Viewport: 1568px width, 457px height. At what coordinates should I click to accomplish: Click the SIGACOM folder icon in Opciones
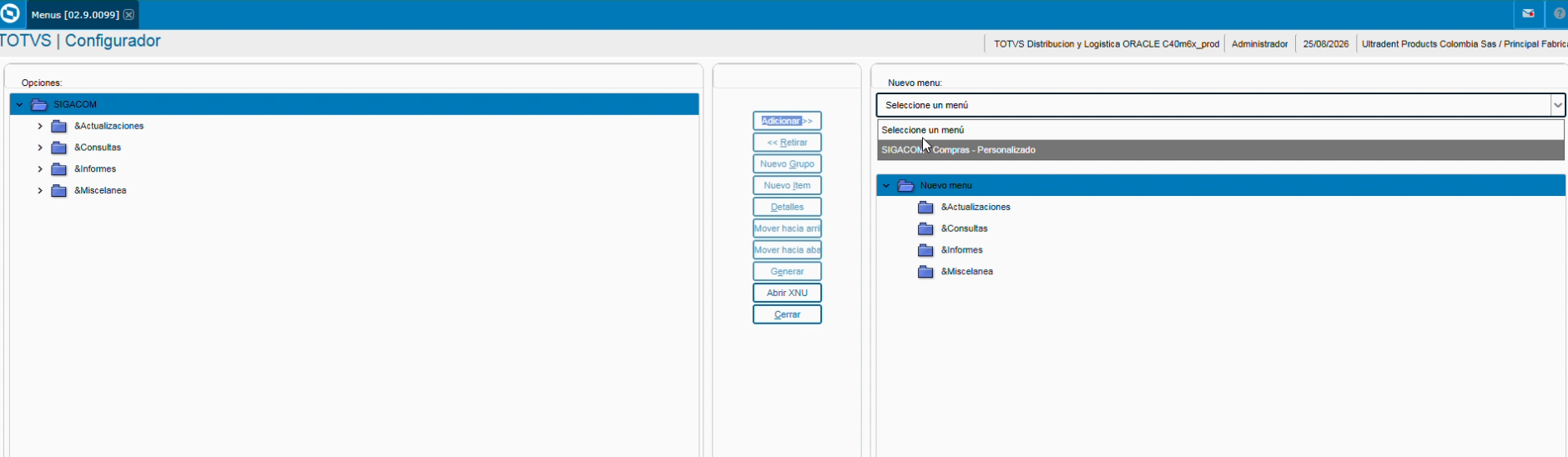tap(39, 104)
